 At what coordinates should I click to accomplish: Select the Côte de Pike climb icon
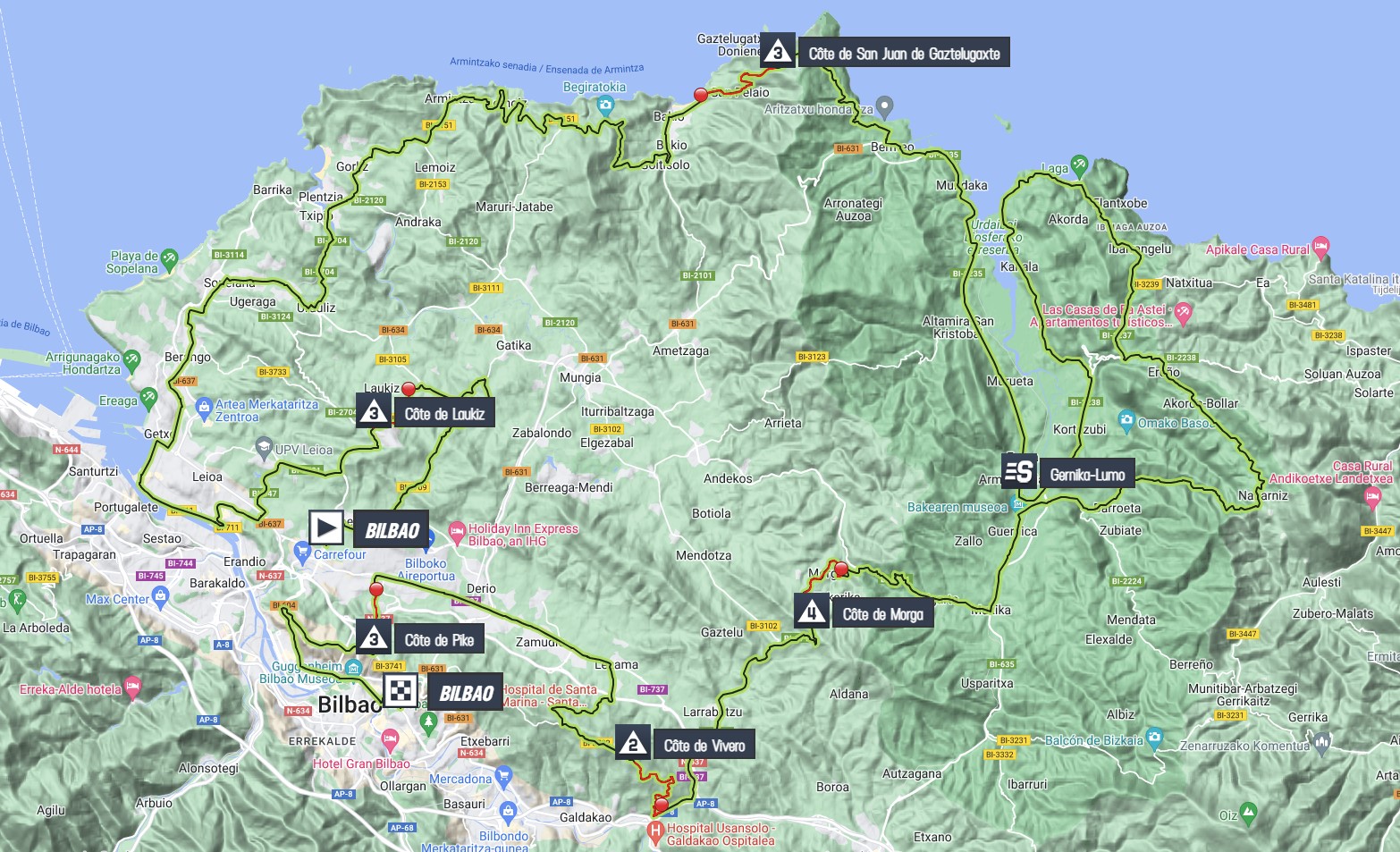[x=373, y=637]
